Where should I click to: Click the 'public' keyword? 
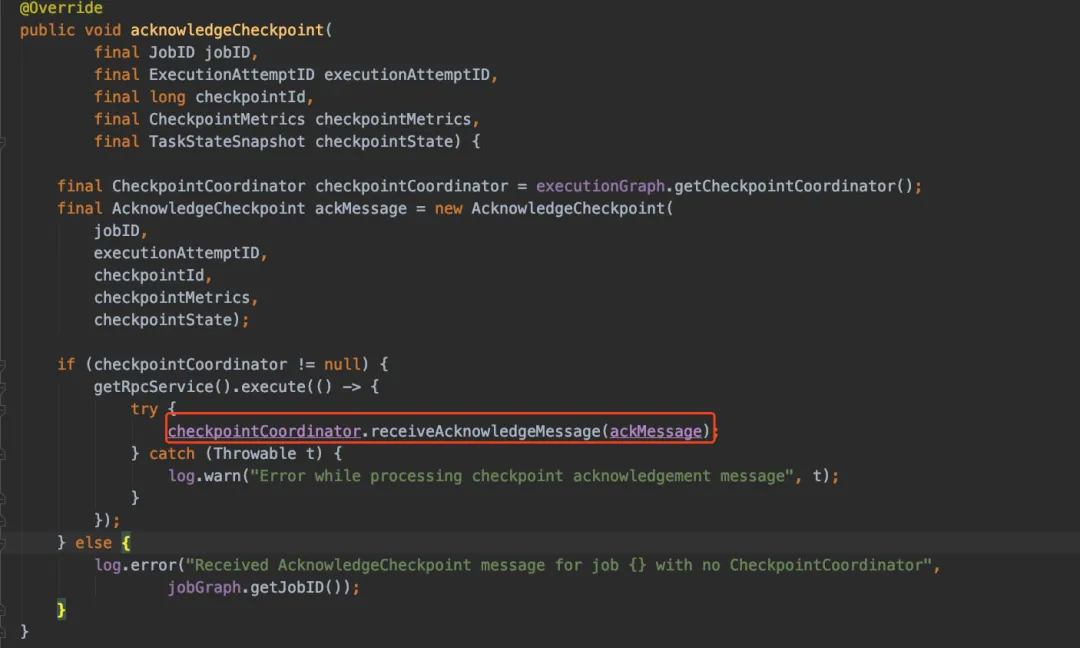click(x=47, y=30)
